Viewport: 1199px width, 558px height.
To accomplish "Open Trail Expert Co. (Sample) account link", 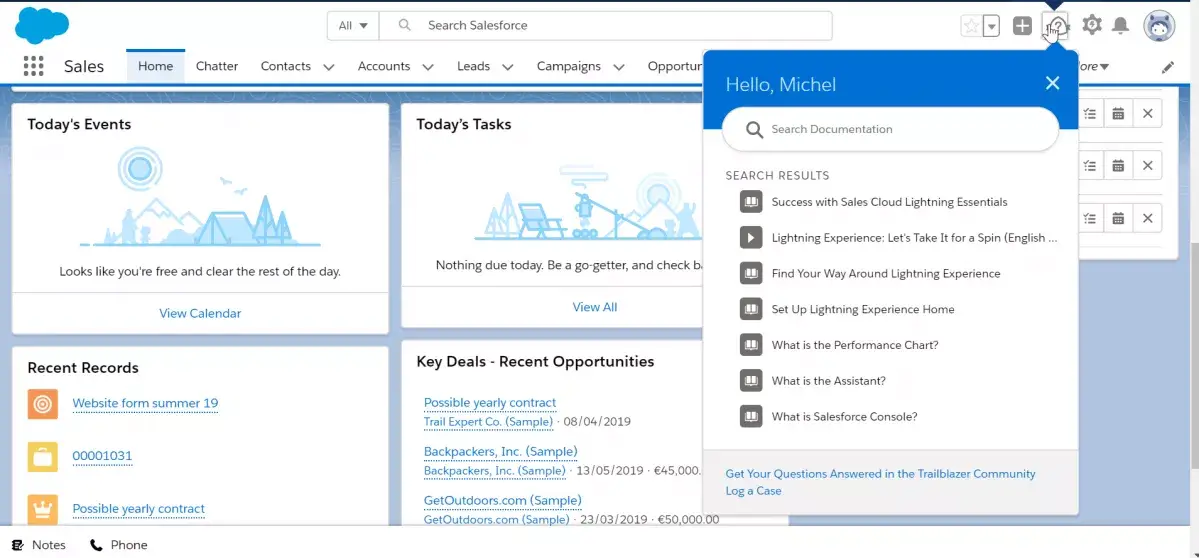I will coord(488,422).
